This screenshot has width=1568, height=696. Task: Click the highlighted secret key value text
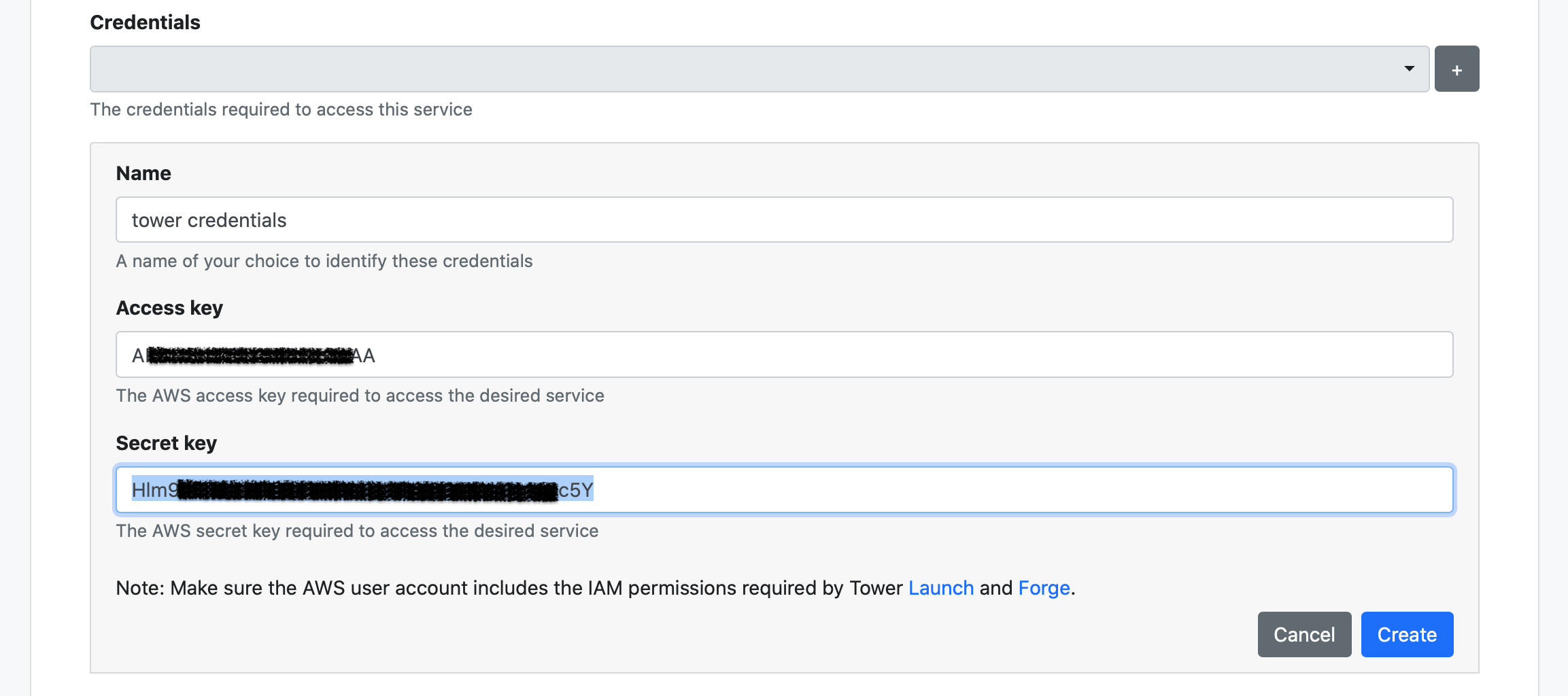click(x=362, y=490)
